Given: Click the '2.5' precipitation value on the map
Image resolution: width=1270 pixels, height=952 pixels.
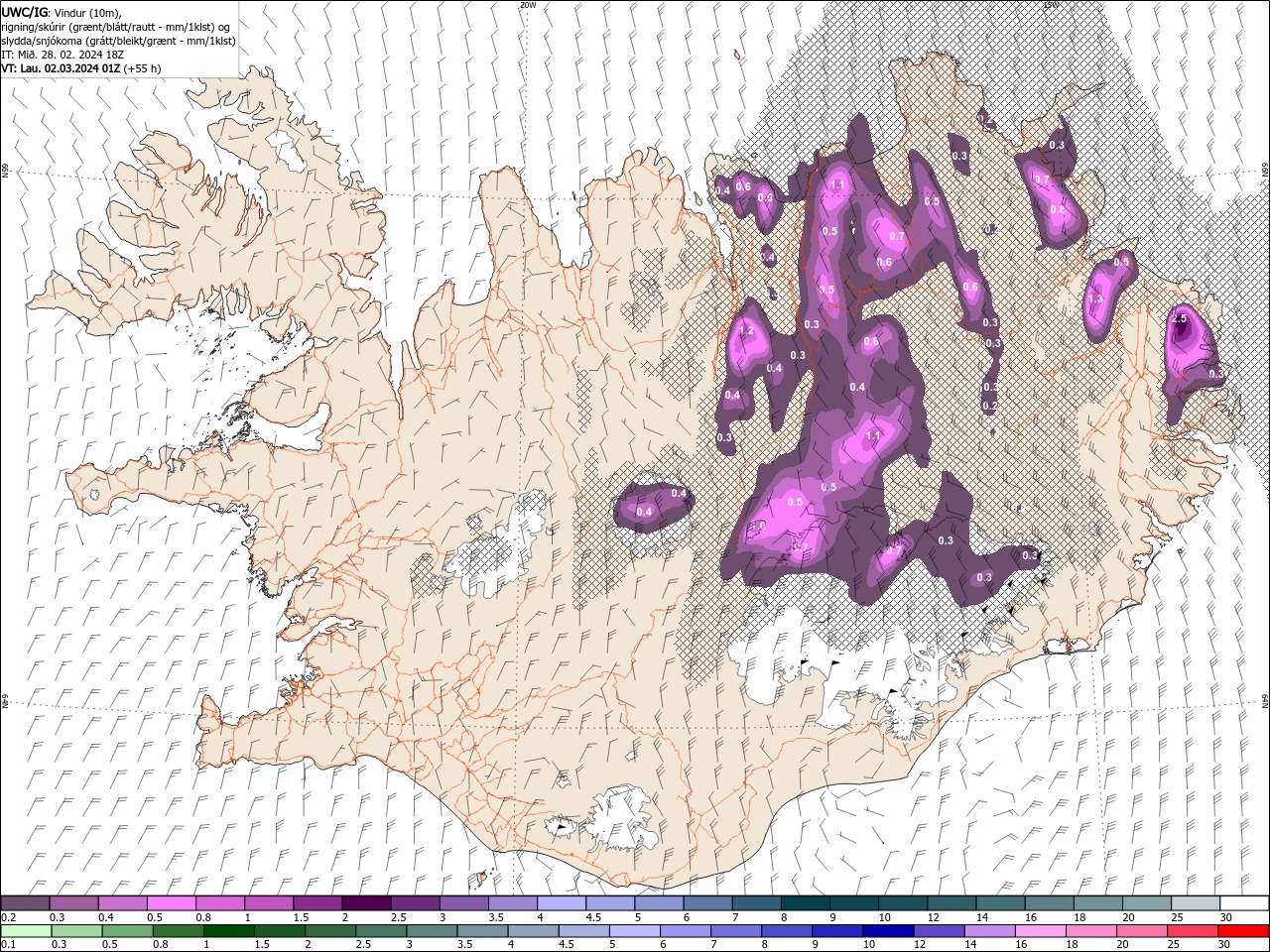Looking at the screenshot, I should click(x=1180, y=319).
